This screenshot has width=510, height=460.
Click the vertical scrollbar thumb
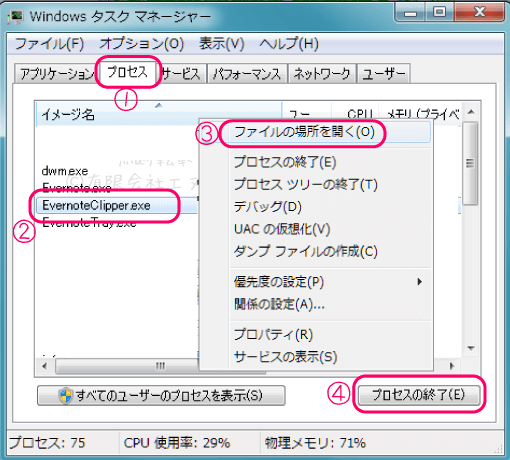[x=471, y=163]
